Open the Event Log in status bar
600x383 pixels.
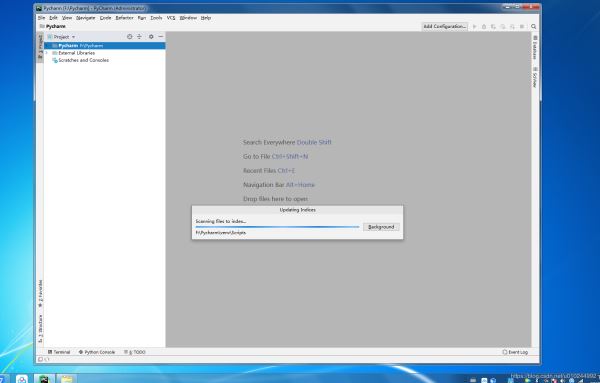515,352
